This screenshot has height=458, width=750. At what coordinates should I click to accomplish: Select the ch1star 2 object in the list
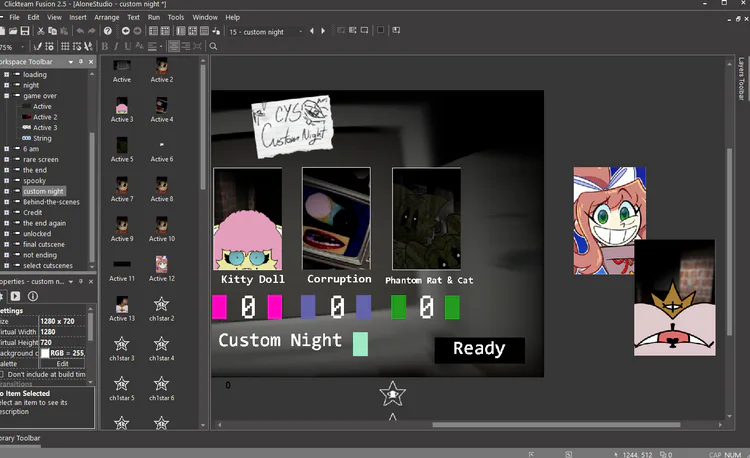(x=161, y=309)
